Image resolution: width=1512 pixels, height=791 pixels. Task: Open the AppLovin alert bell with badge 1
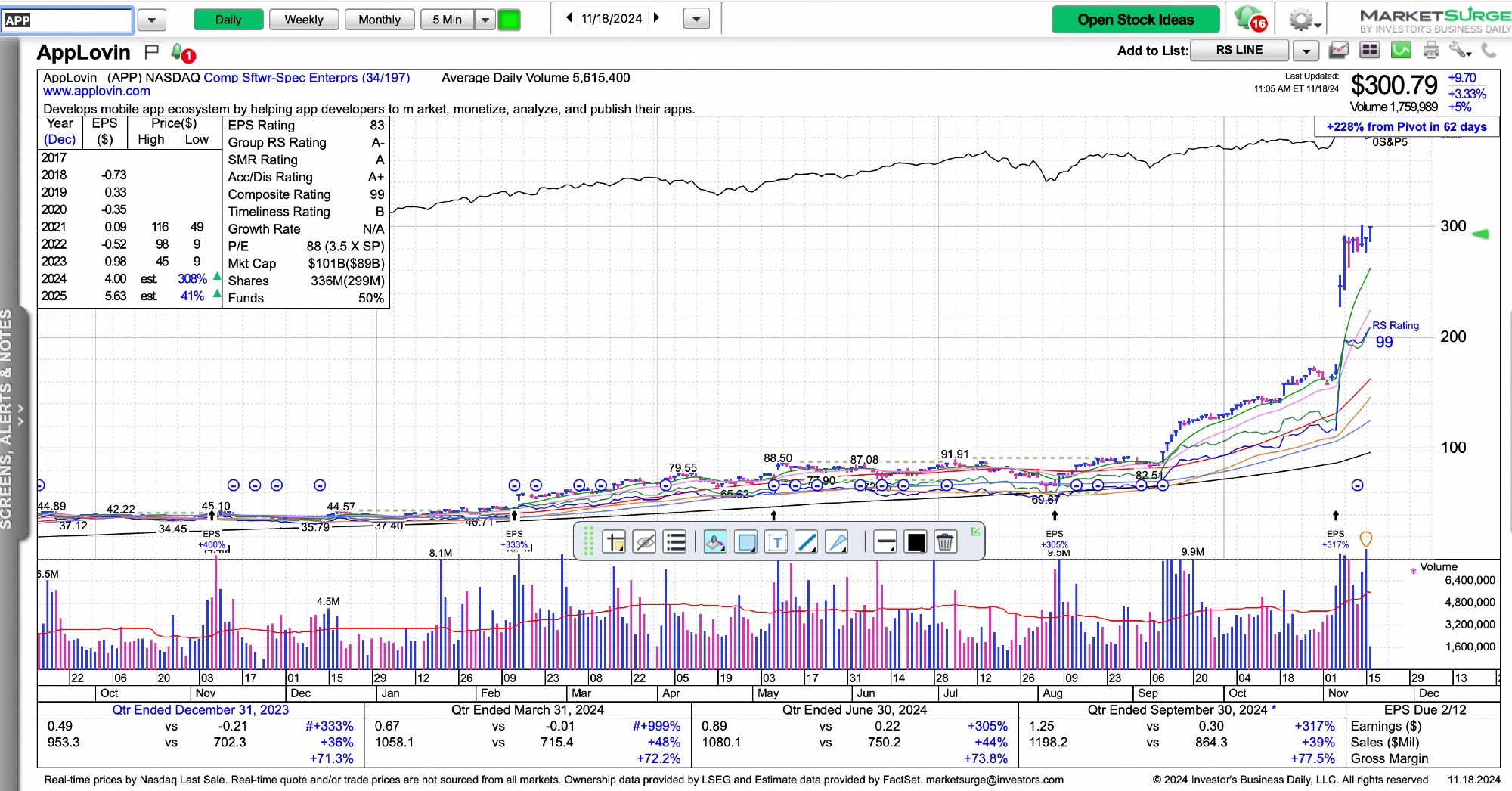182,53
